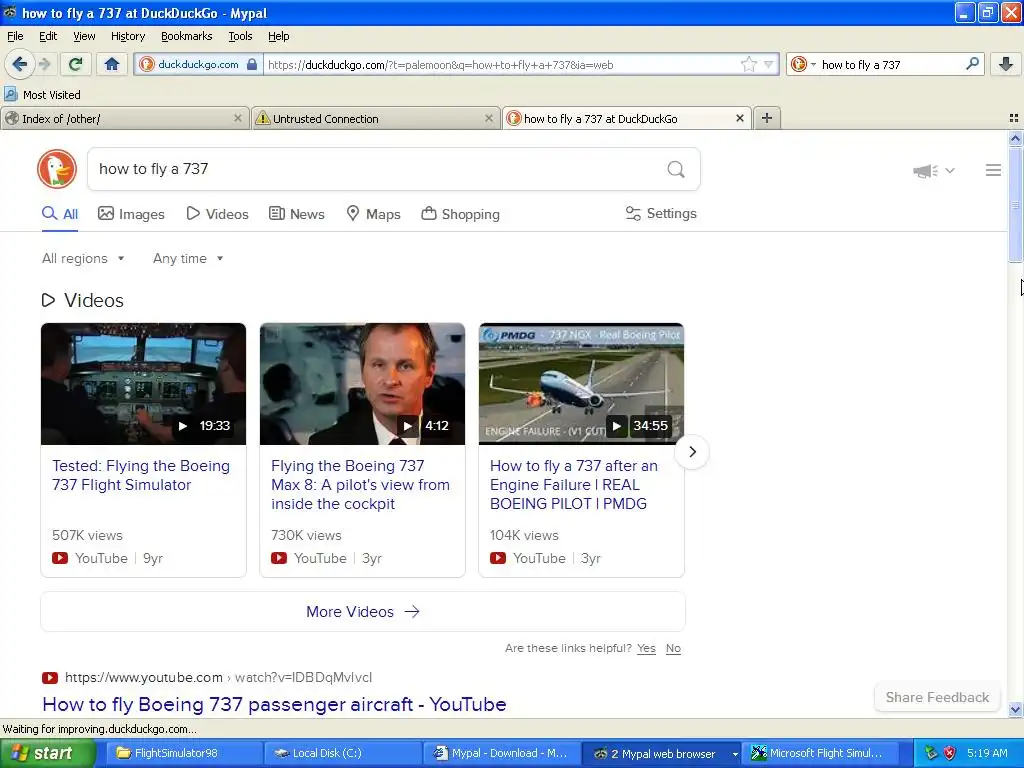Close the DuckDuckGo search tab

[739, 118]
